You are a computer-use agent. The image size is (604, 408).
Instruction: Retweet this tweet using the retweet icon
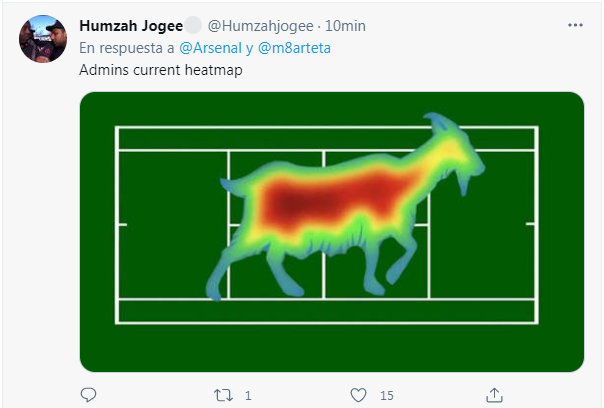tap(222, 395)
